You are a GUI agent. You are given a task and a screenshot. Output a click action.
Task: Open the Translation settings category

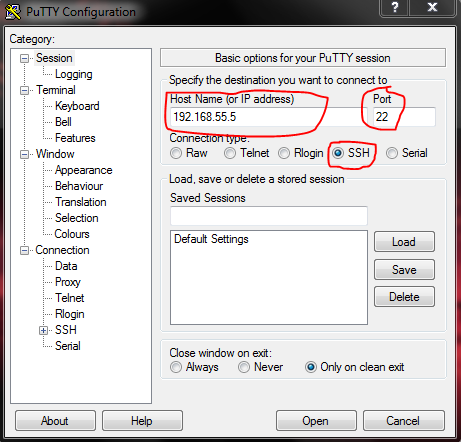click(x=81, y=202)
